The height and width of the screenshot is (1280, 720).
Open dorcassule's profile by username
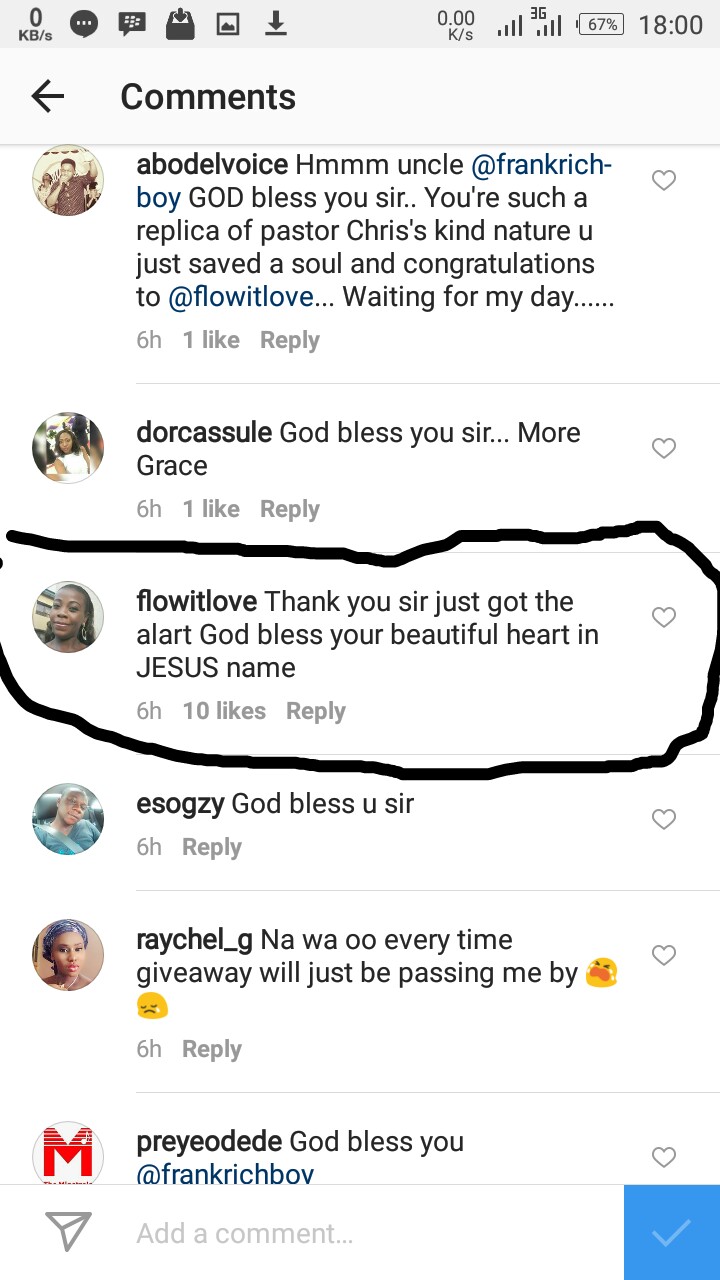(x=204, y=433)
